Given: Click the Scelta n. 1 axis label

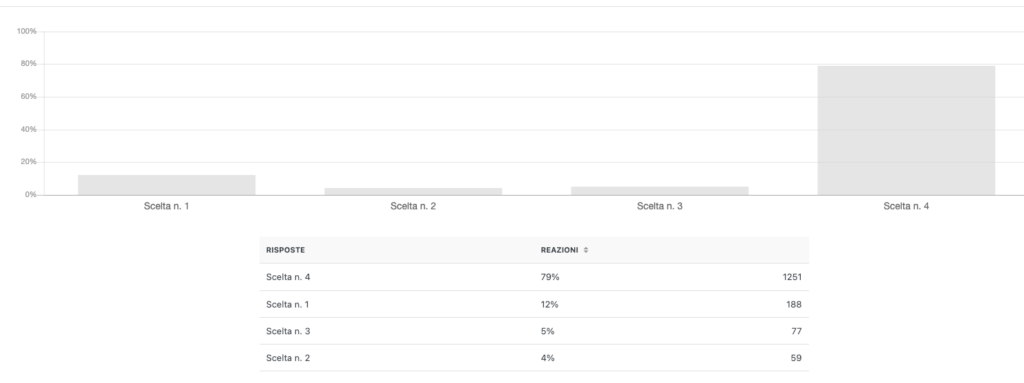Looking at the screenshot, I should [167, 206].
